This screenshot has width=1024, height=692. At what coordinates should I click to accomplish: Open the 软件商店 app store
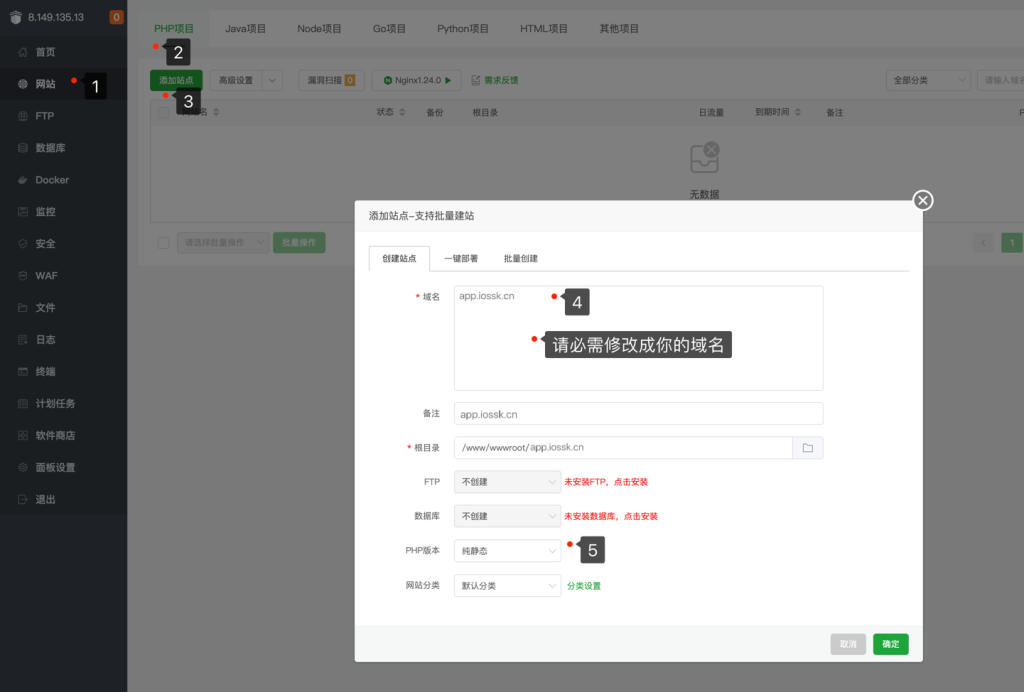(50, 435)
